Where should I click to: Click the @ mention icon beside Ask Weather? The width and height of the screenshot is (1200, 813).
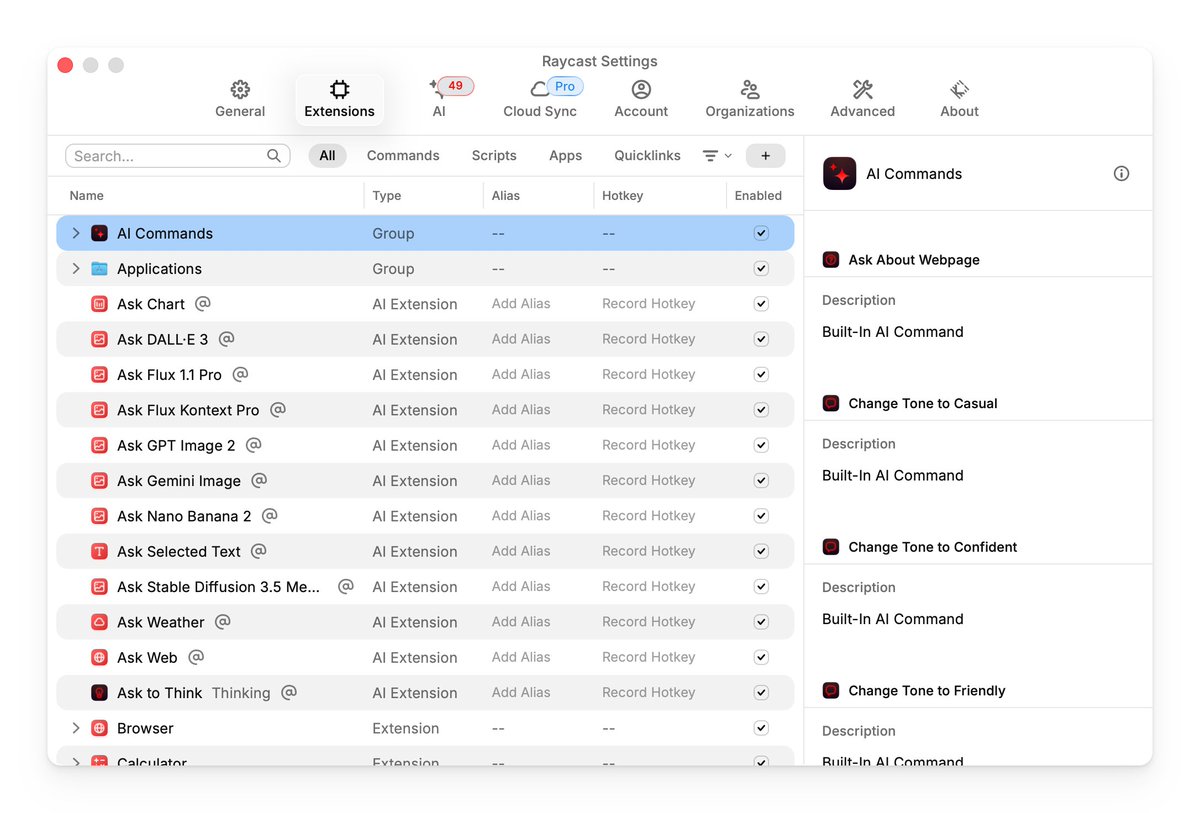click(x=222, y=621)
